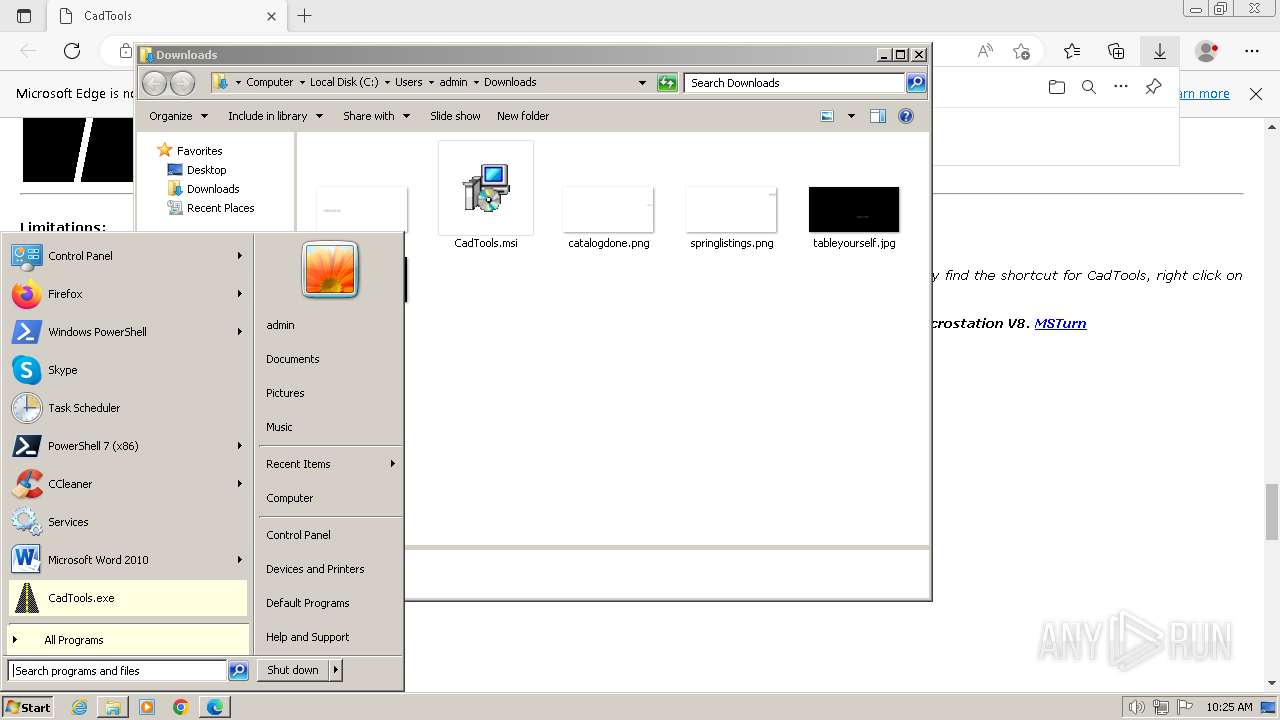This screenshot has height=720, width=1280.
Task: Open Include in library dropdown
Action: [x=276, y=116]
